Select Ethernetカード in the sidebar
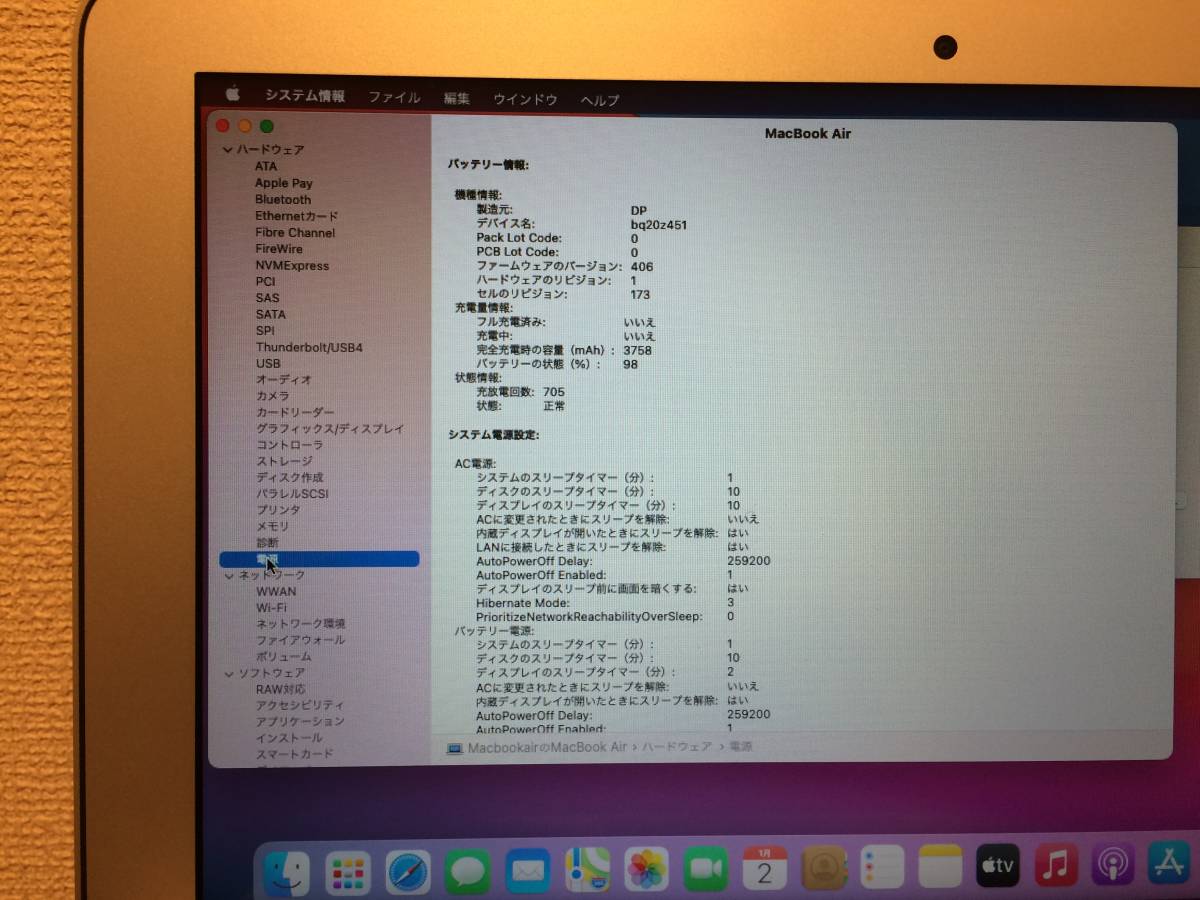1200x900 pixels. 296,216
